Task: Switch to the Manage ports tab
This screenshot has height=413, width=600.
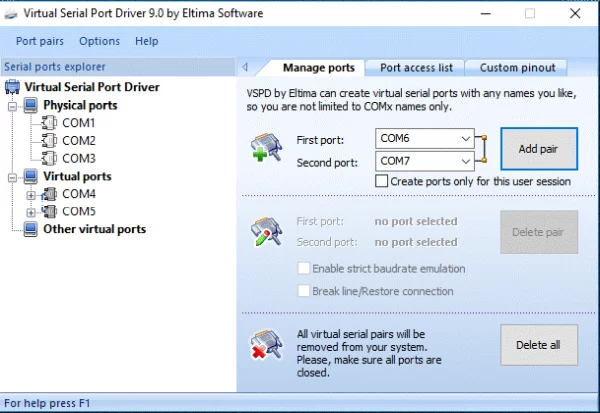Action: [318, 68]
